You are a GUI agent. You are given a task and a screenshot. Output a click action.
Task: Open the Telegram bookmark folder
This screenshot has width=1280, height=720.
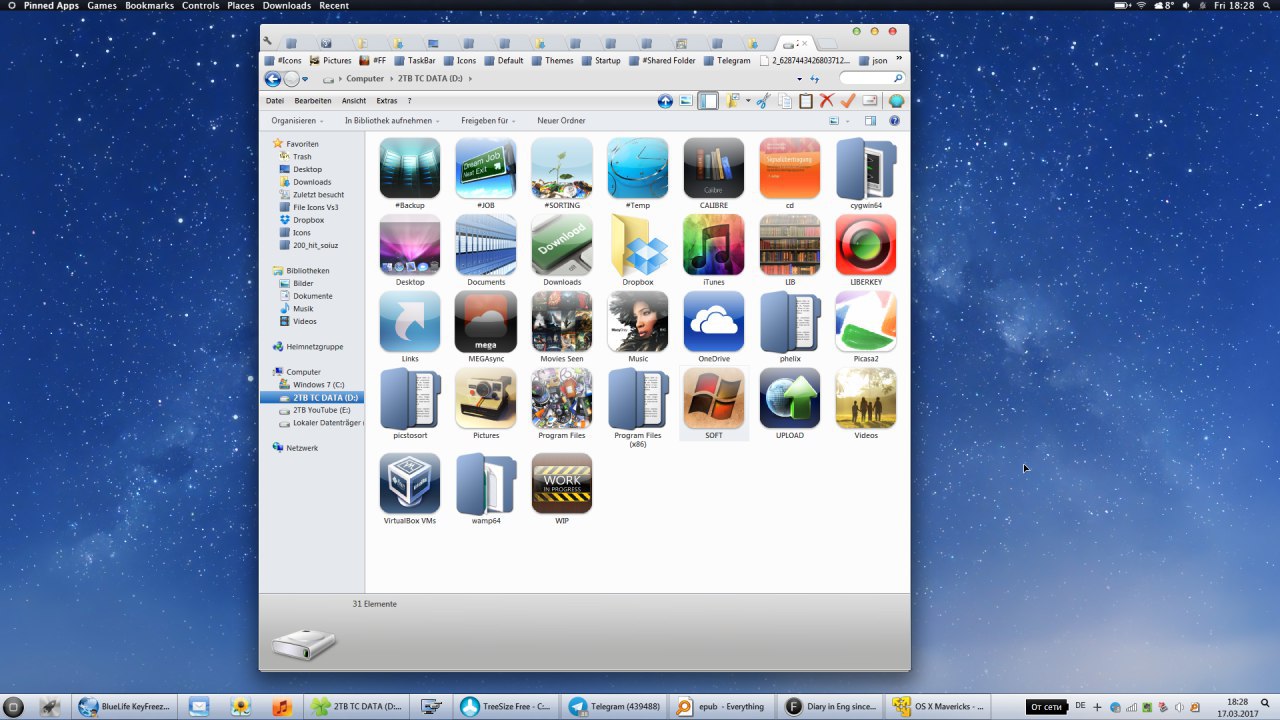tap(726, 60)
